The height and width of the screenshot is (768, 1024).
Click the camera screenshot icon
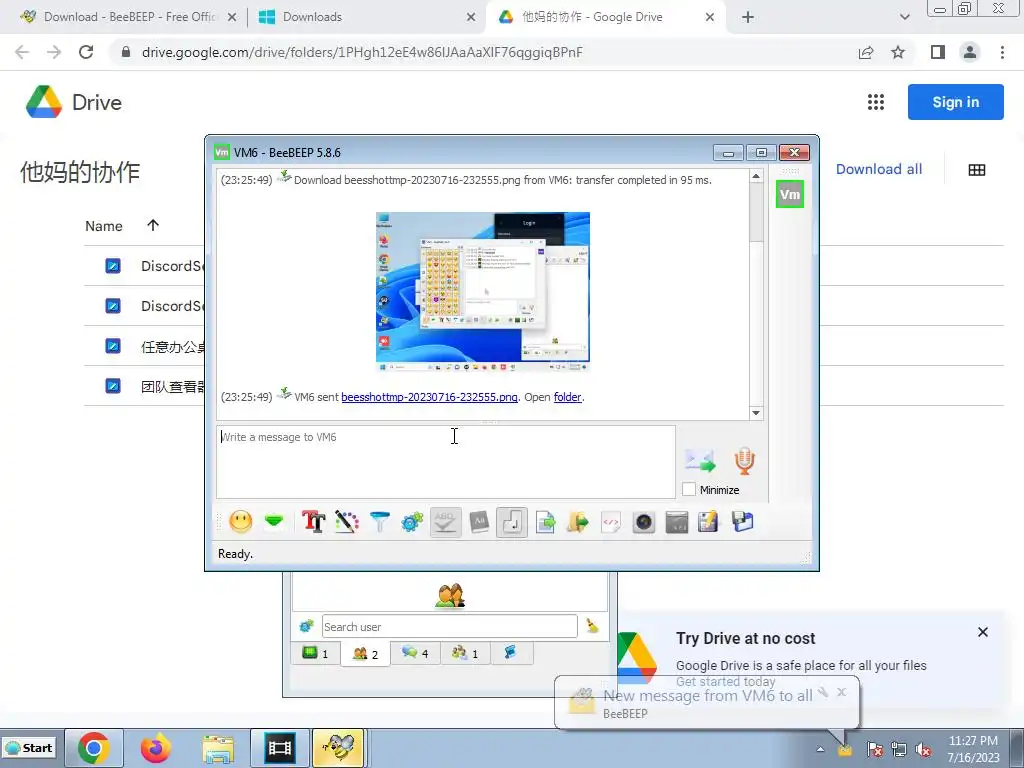(643, 522)
